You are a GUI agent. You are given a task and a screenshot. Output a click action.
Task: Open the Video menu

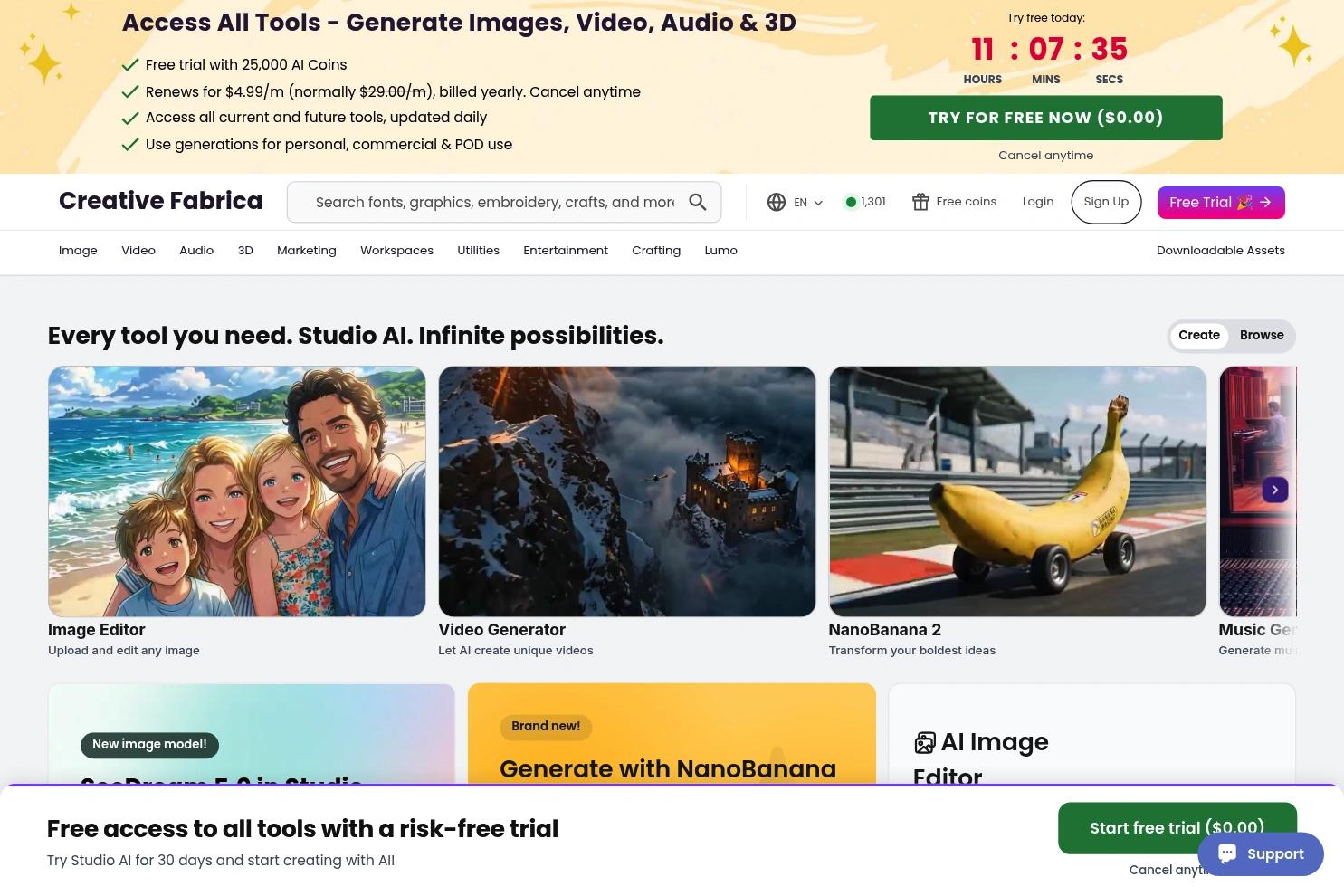(138, 251)
